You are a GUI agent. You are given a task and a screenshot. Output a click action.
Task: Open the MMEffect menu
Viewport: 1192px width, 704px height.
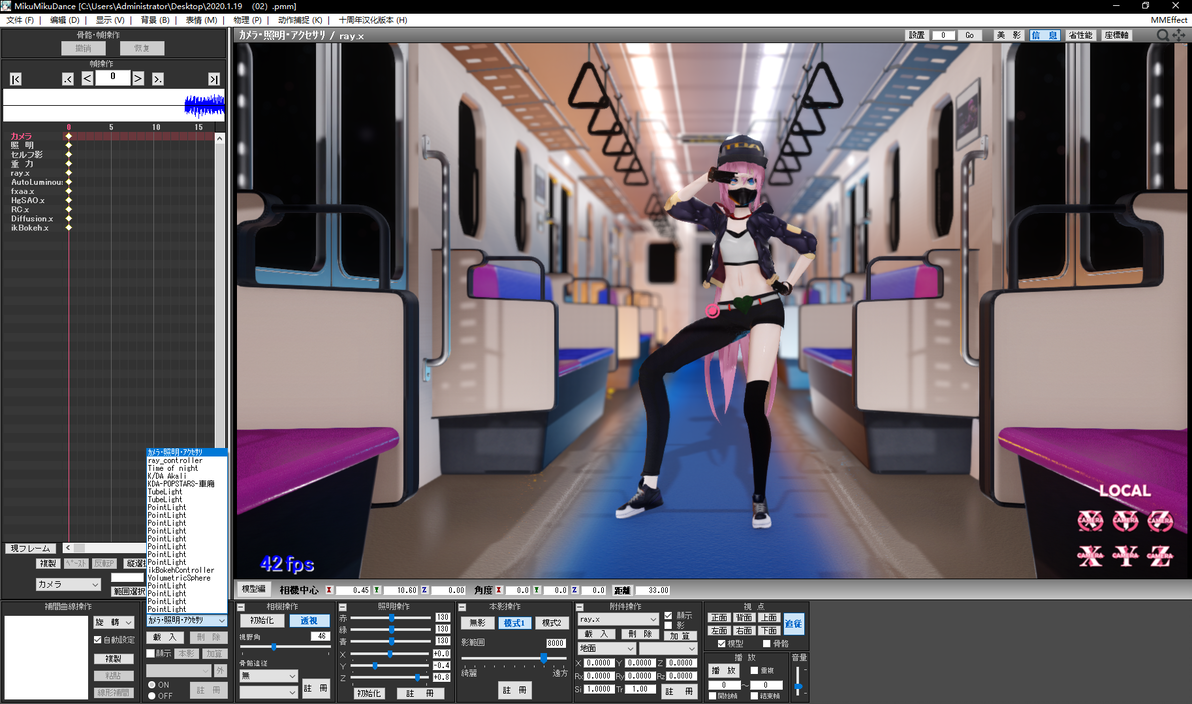[1168, 20]
